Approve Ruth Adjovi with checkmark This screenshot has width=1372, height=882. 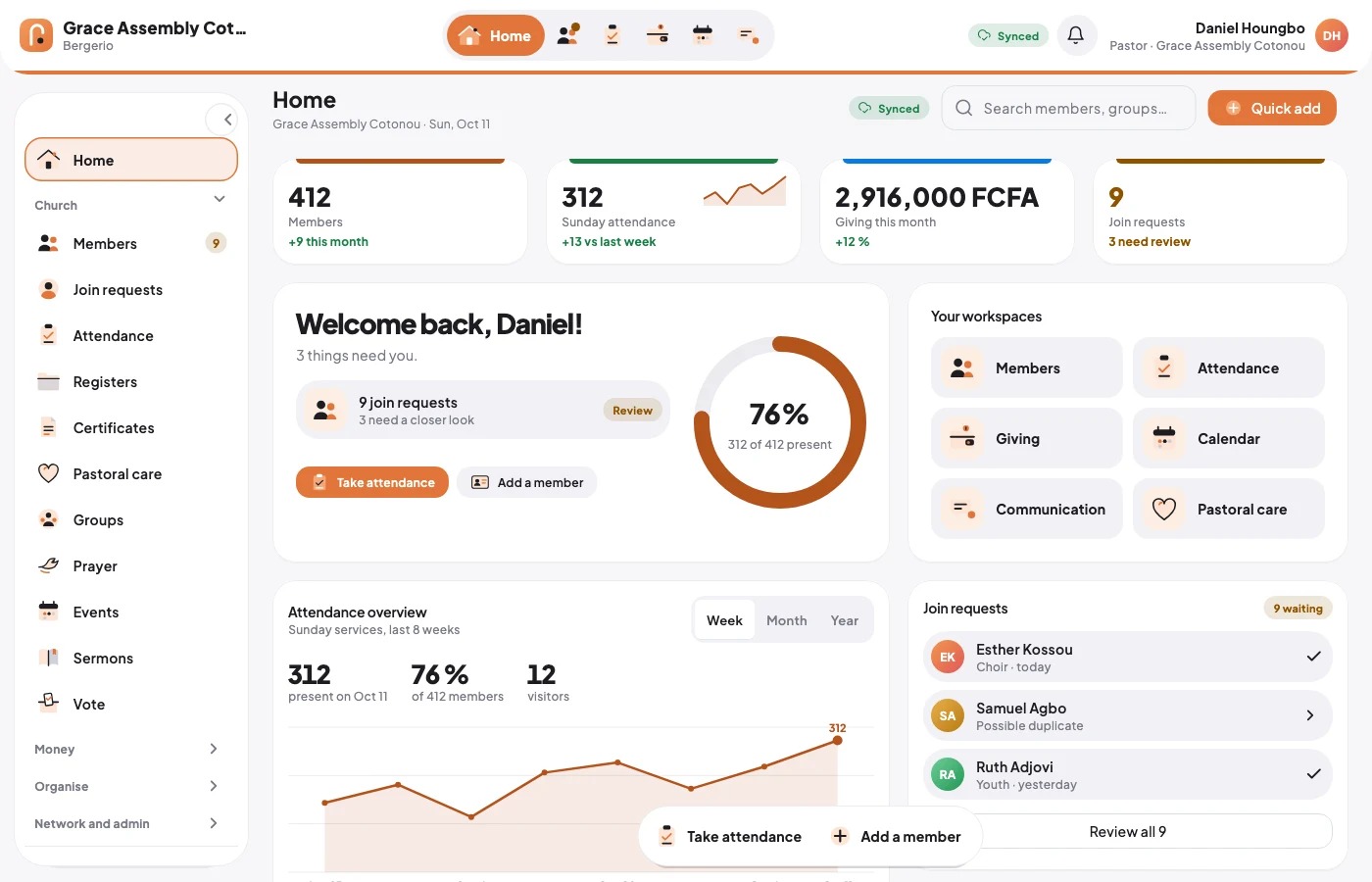[1313, 774]
